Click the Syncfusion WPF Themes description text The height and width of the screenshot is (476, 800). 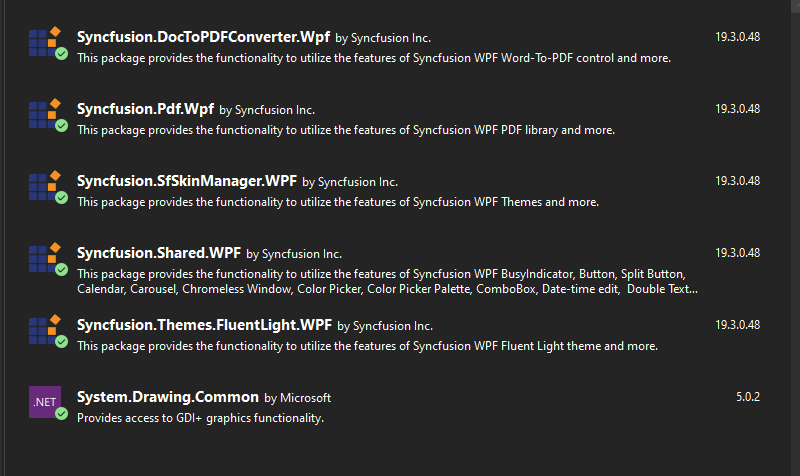tap(338, 202)
